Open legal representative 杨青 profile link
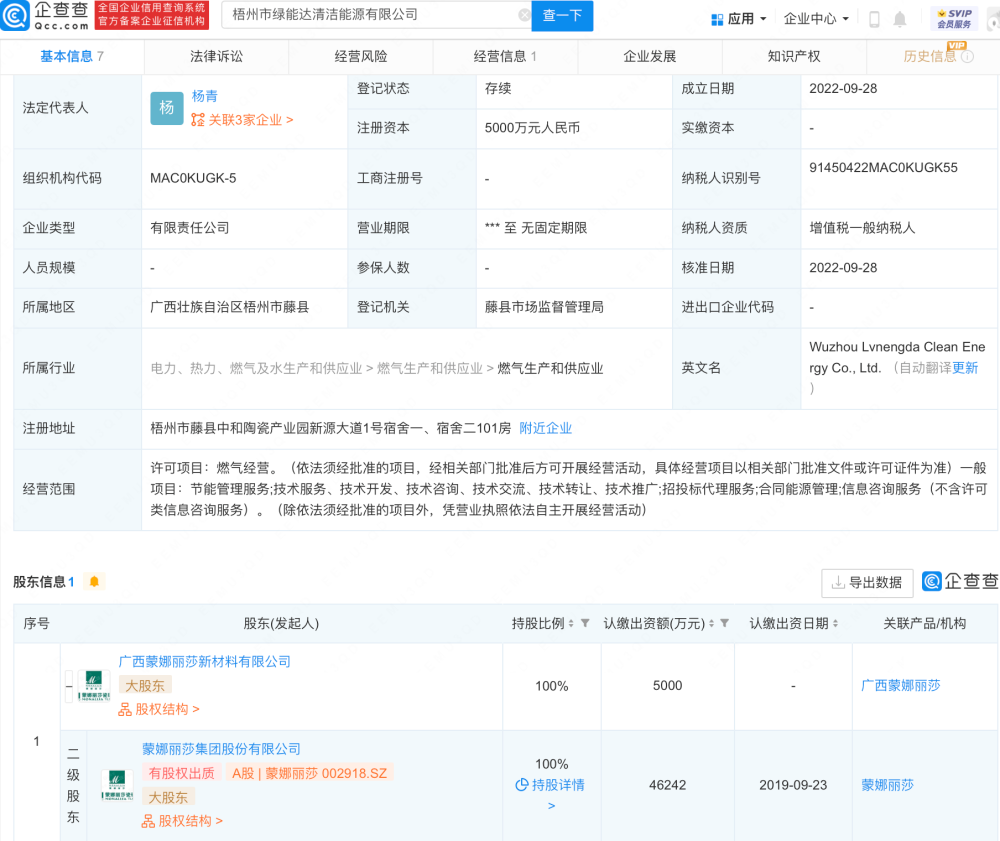This screenshot has height=841, width=1000. click(x=204, y=96)
